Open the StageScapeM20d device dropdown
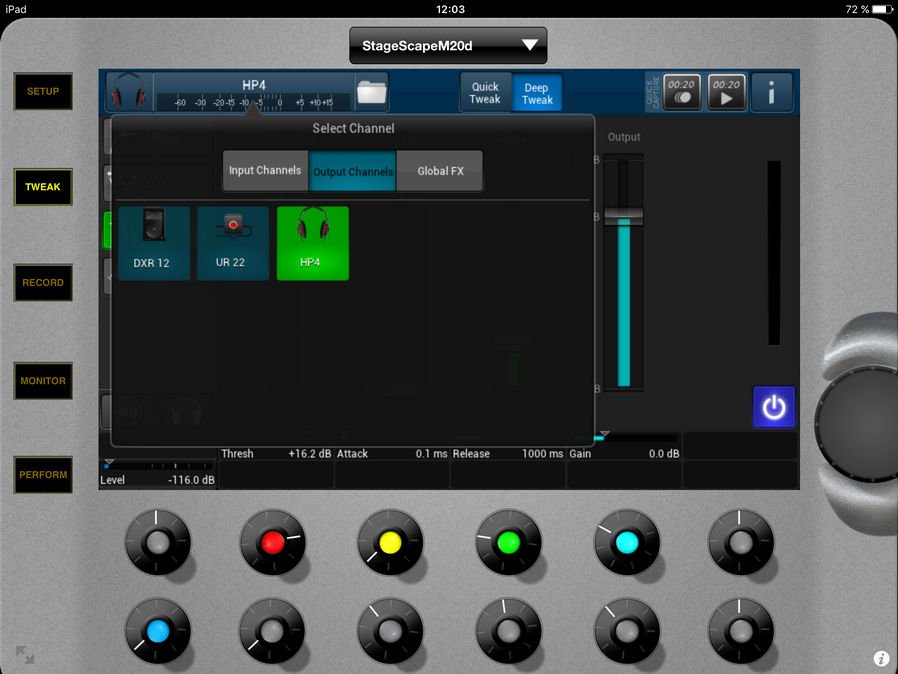The image size is (898, 674). click(x=448, y=45)
